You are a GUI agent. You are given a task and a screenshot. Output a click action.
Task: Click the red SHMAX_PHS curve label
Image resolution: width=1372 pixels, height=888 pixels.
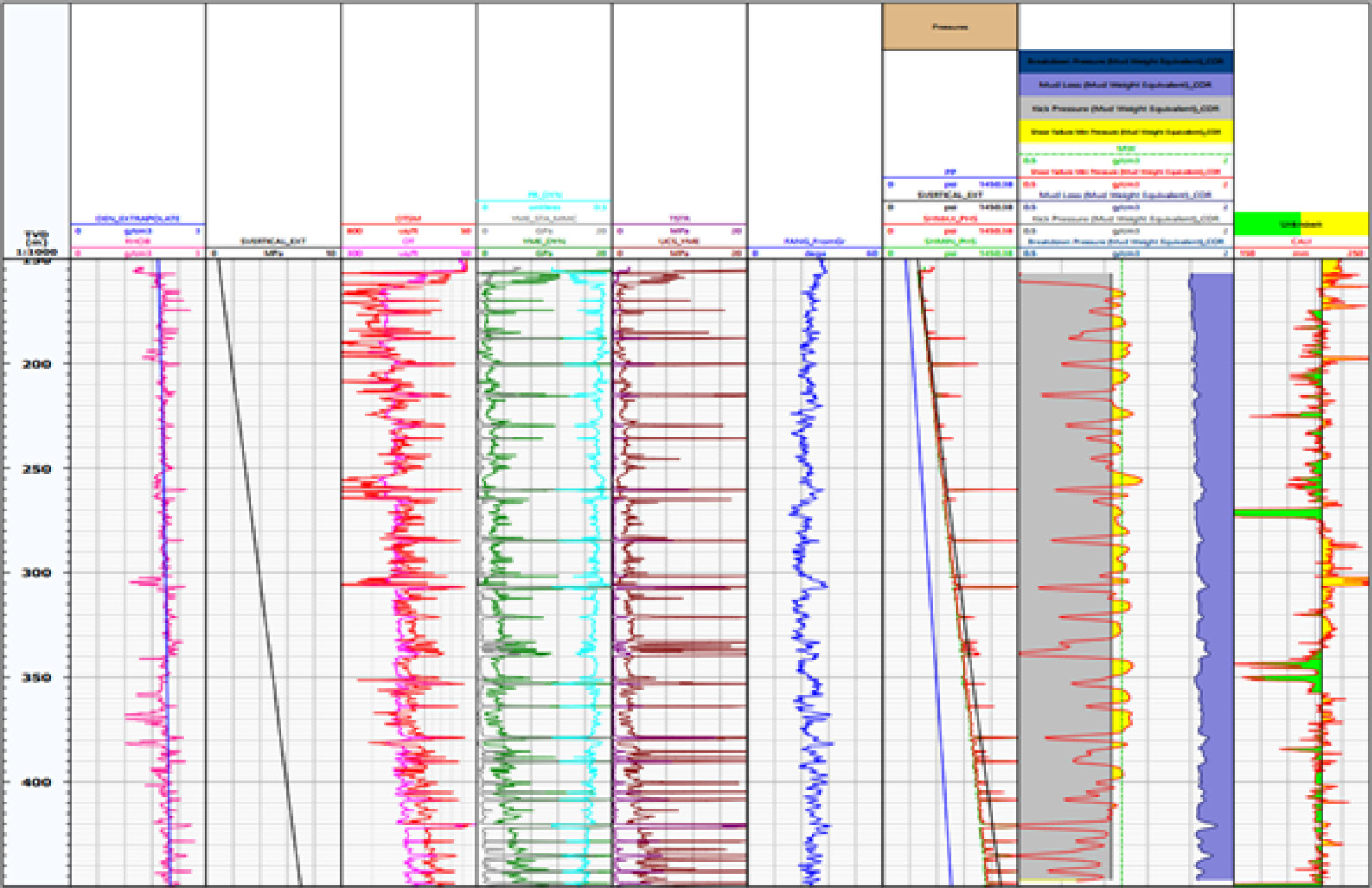click(x=949, y=219)
